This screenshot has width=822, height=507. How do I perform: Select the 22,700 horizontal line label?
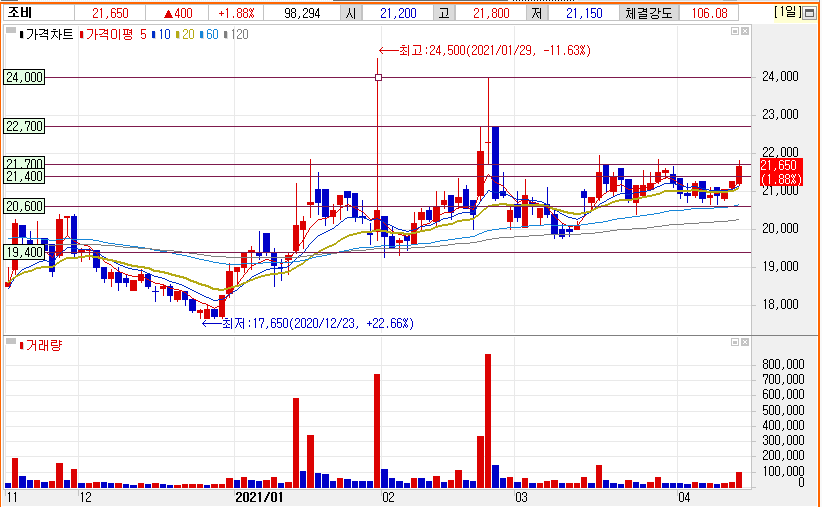point(24,126)
